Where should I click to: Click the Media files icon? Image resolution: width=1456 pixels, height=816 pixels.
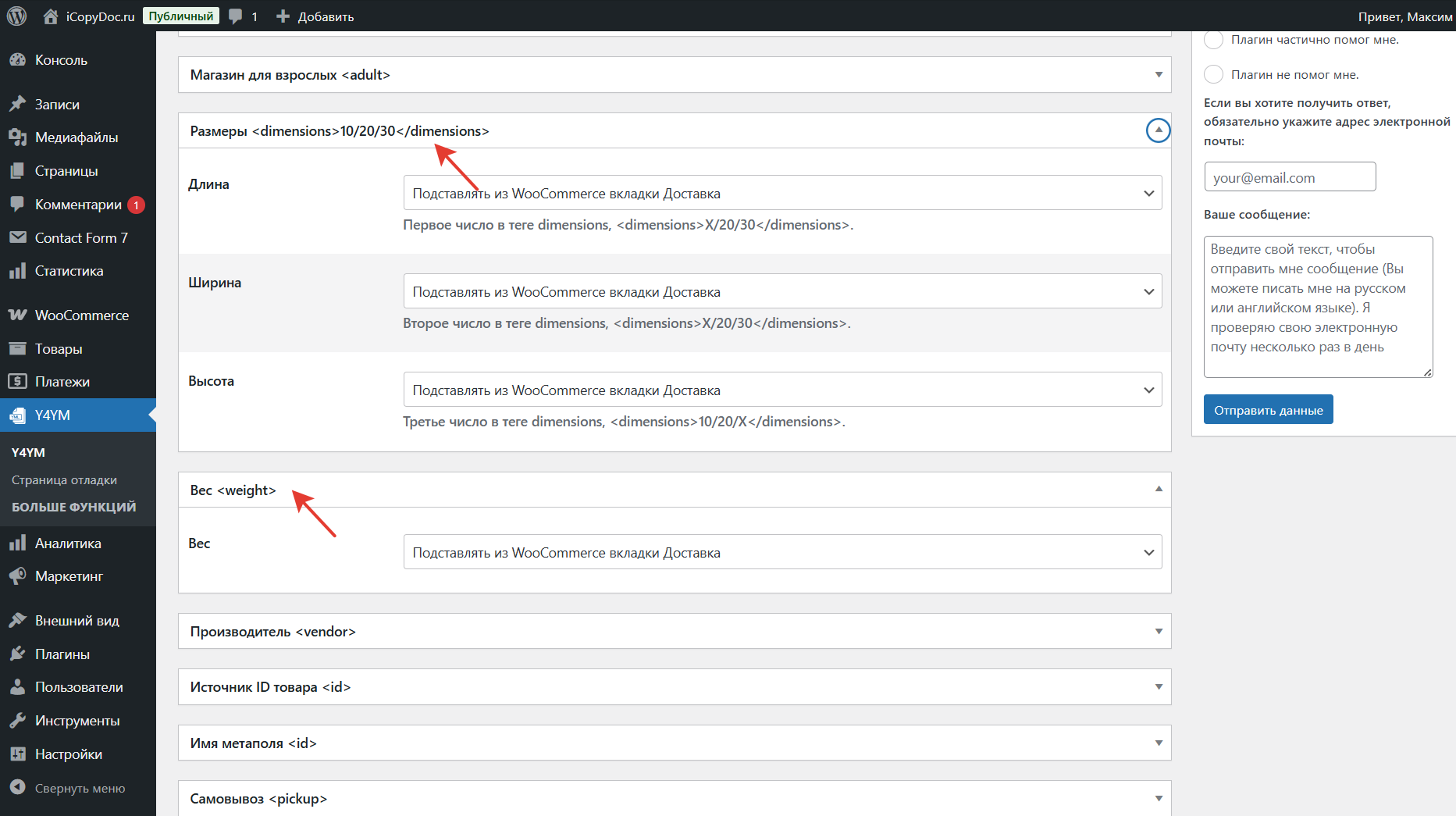[x=17, y=137]
